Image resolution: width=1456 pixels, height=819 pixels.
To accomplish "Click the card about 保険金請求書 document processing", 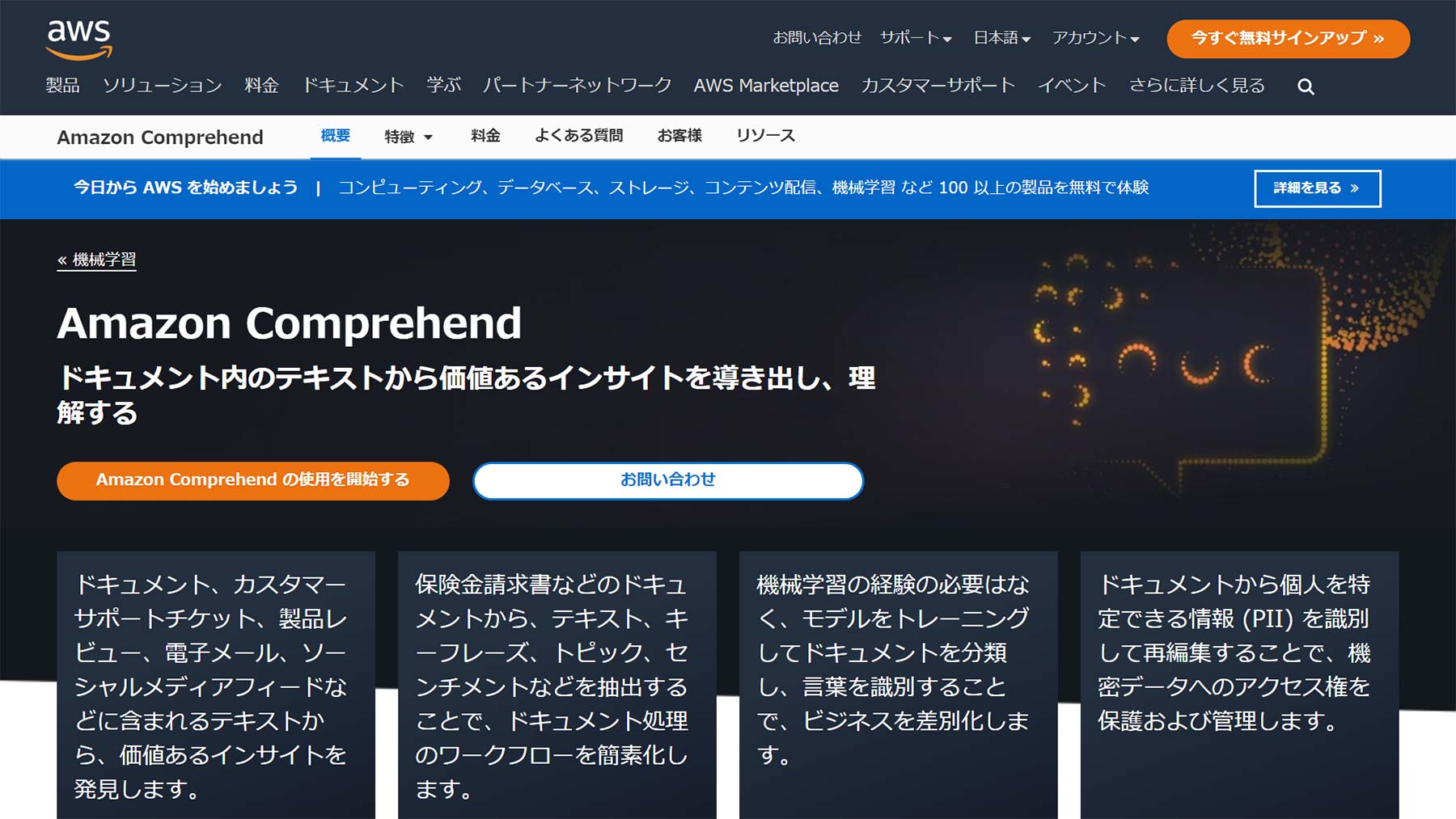I will pyautogui.click(x=557, y=686).
